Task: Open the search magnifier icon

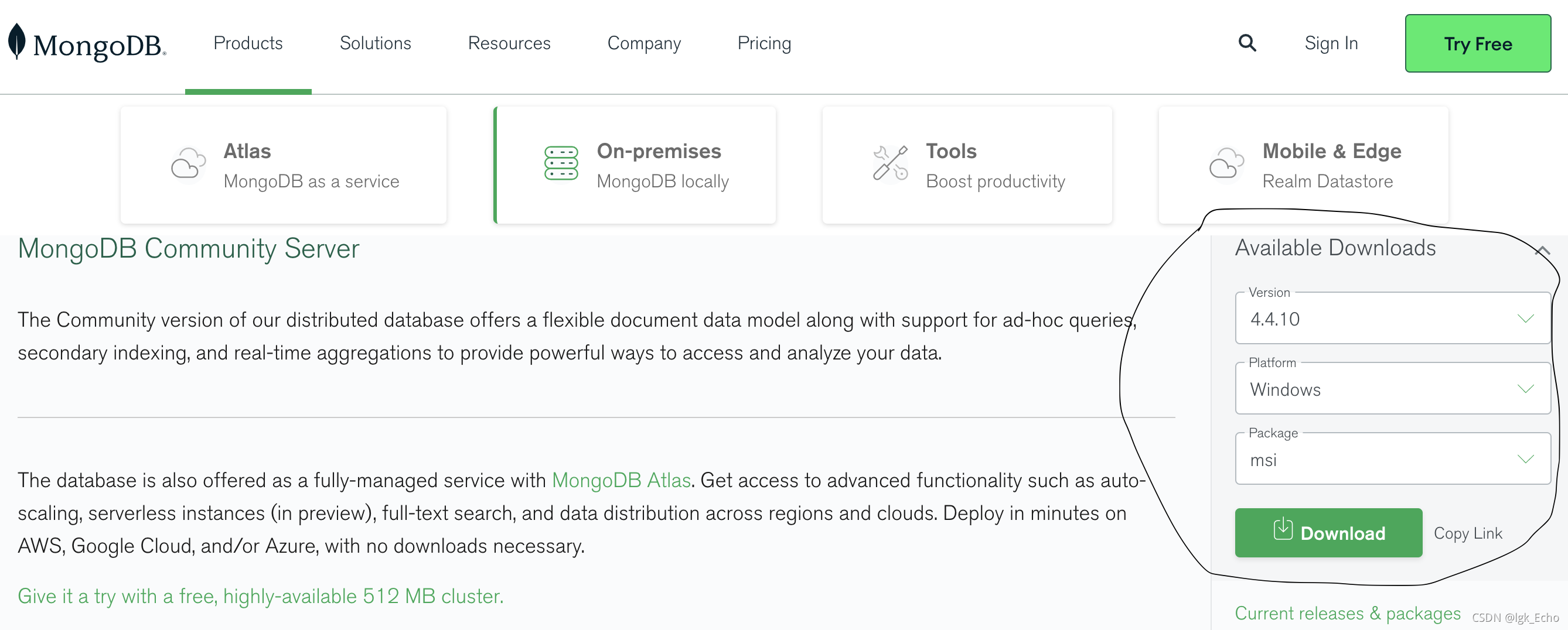Action: click(x=1247, y=43)
